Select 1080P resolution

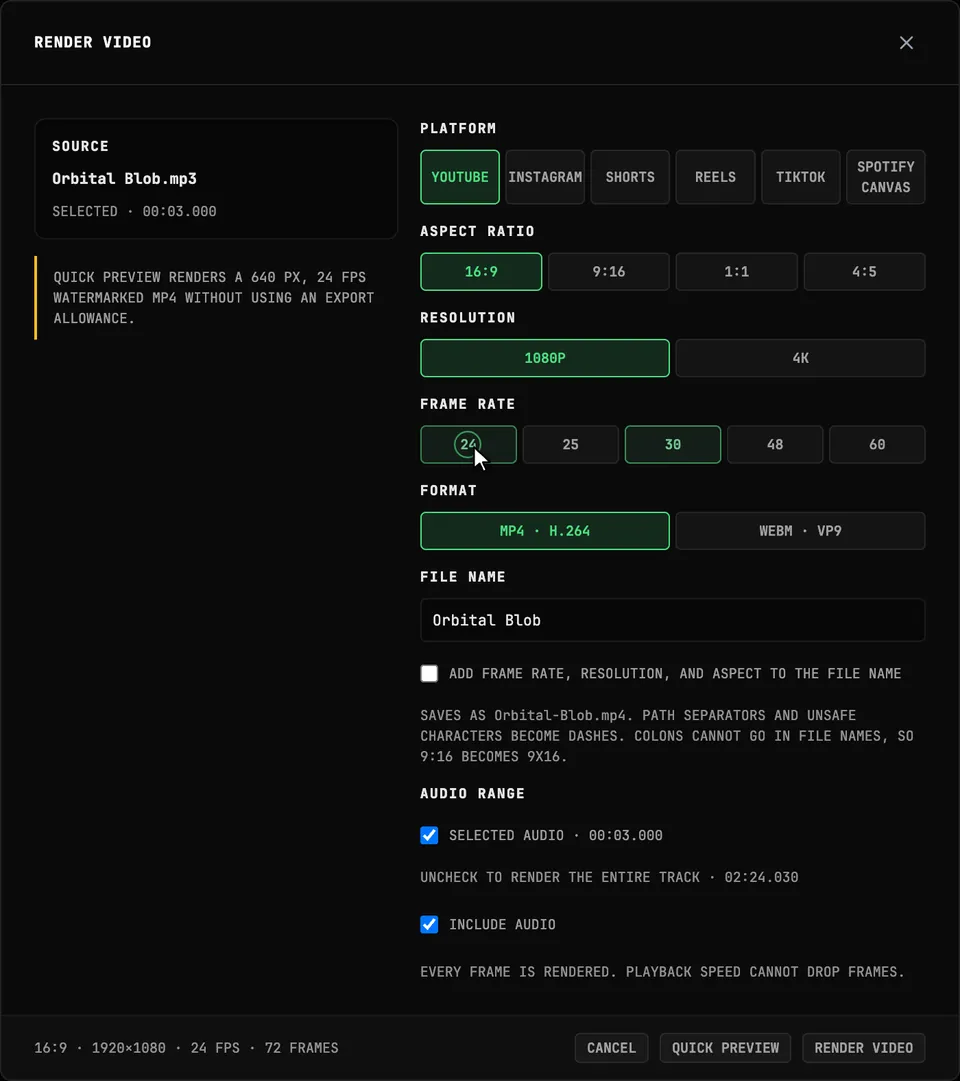pyautogui.click(x=545, y=358)
